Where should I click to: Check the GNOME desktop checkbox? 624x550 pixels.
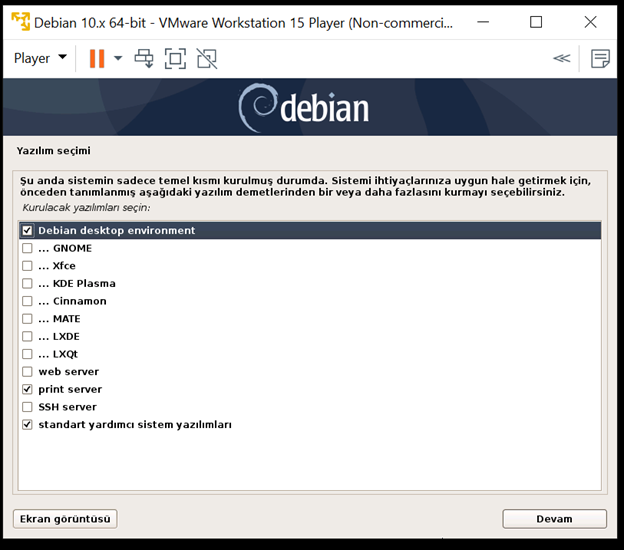click(x=27, y=248)
